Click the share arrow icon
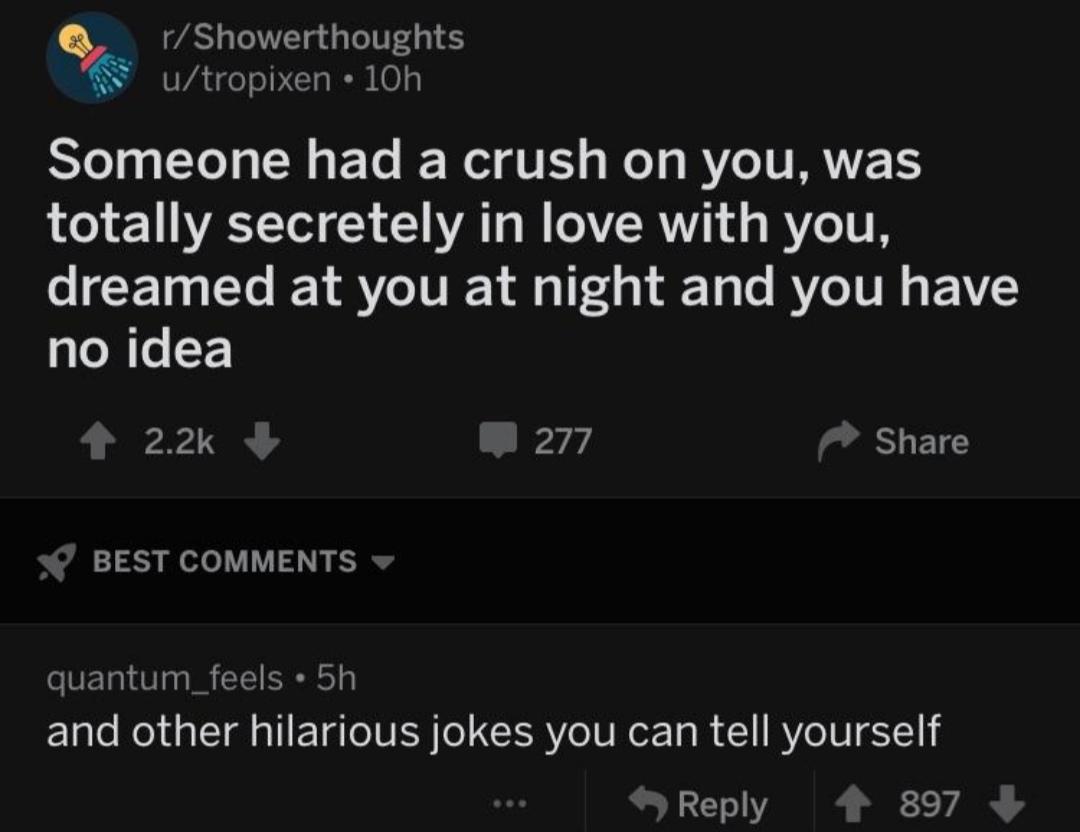Screen dimensions: 1080x832 coord(839,442)
